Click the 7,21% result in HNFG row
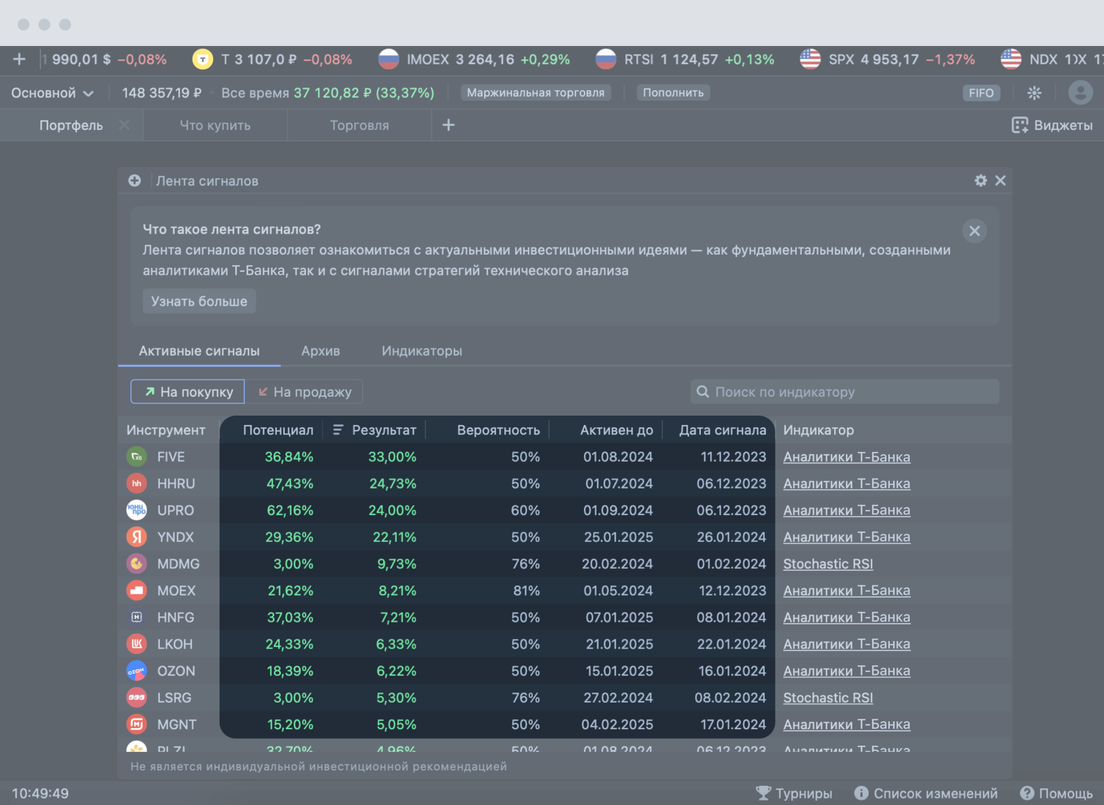 coord(398,618)
